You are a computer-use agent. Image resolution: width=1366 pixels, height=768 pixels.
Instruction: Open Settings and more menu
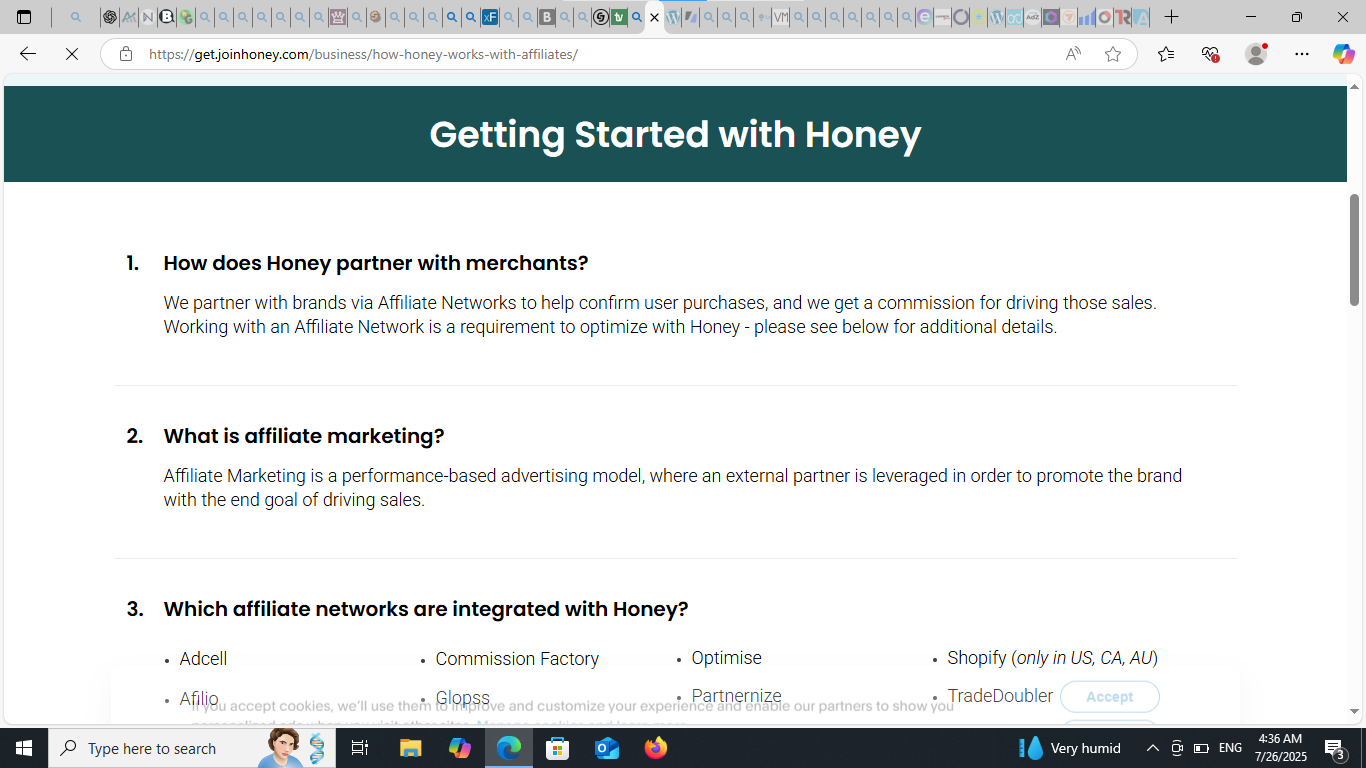coord(1302,54)
